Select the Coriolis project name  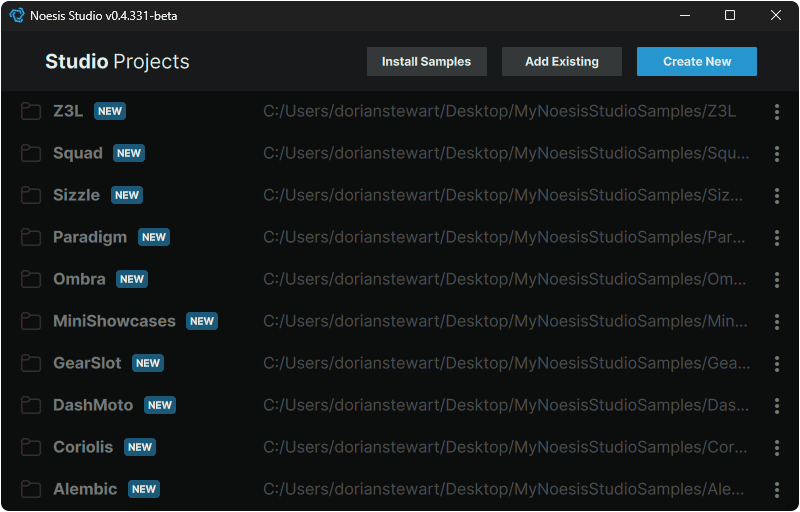tap(83, 447)
